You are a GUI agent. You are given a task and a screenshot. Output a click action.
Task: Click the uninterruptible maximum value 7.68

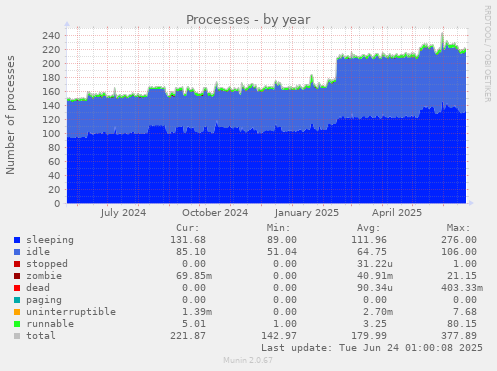tap(465, 312)
